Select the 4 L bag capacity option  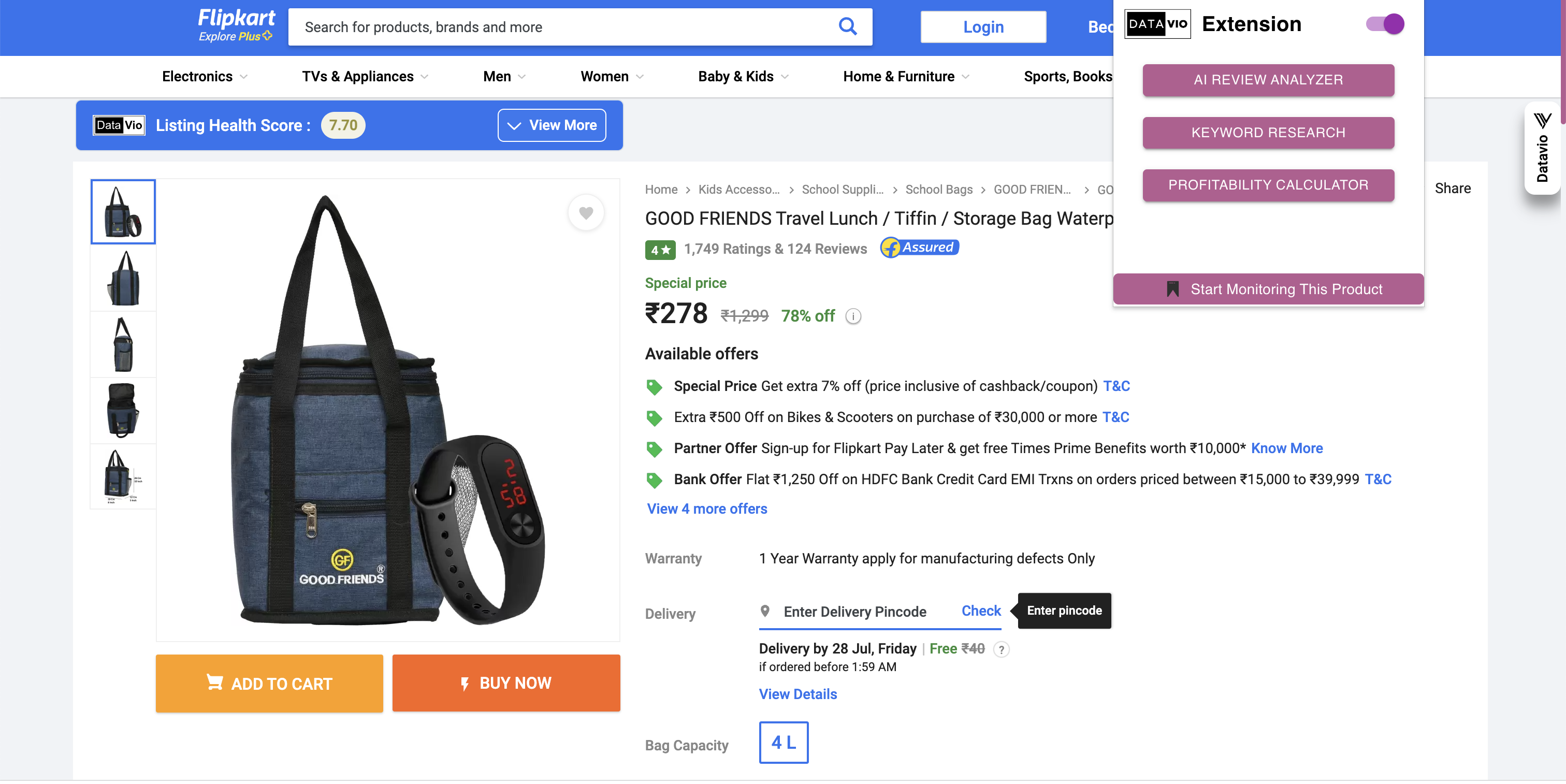(783, 742)
